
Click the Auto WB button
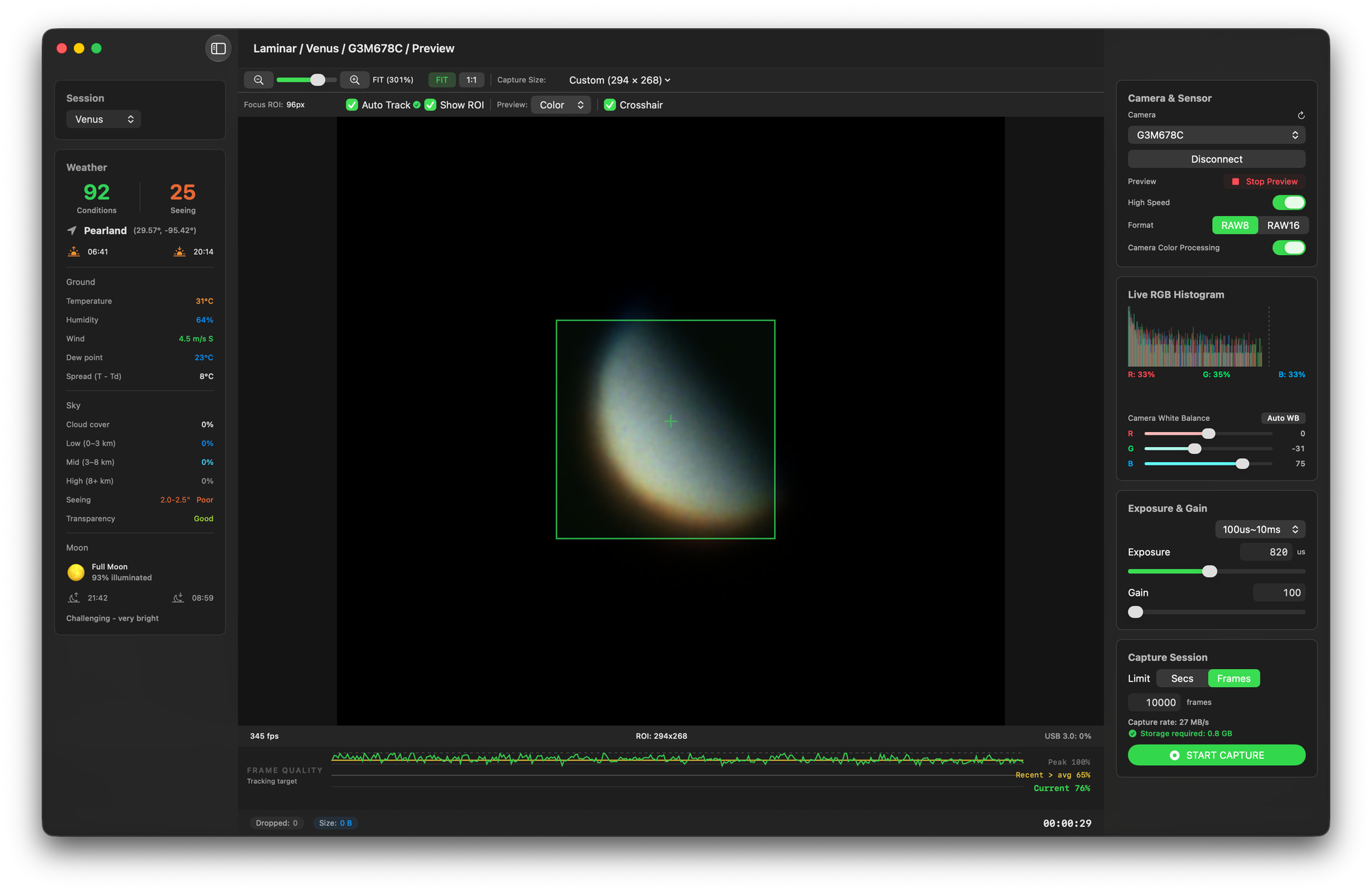(x=1283, y=418)
